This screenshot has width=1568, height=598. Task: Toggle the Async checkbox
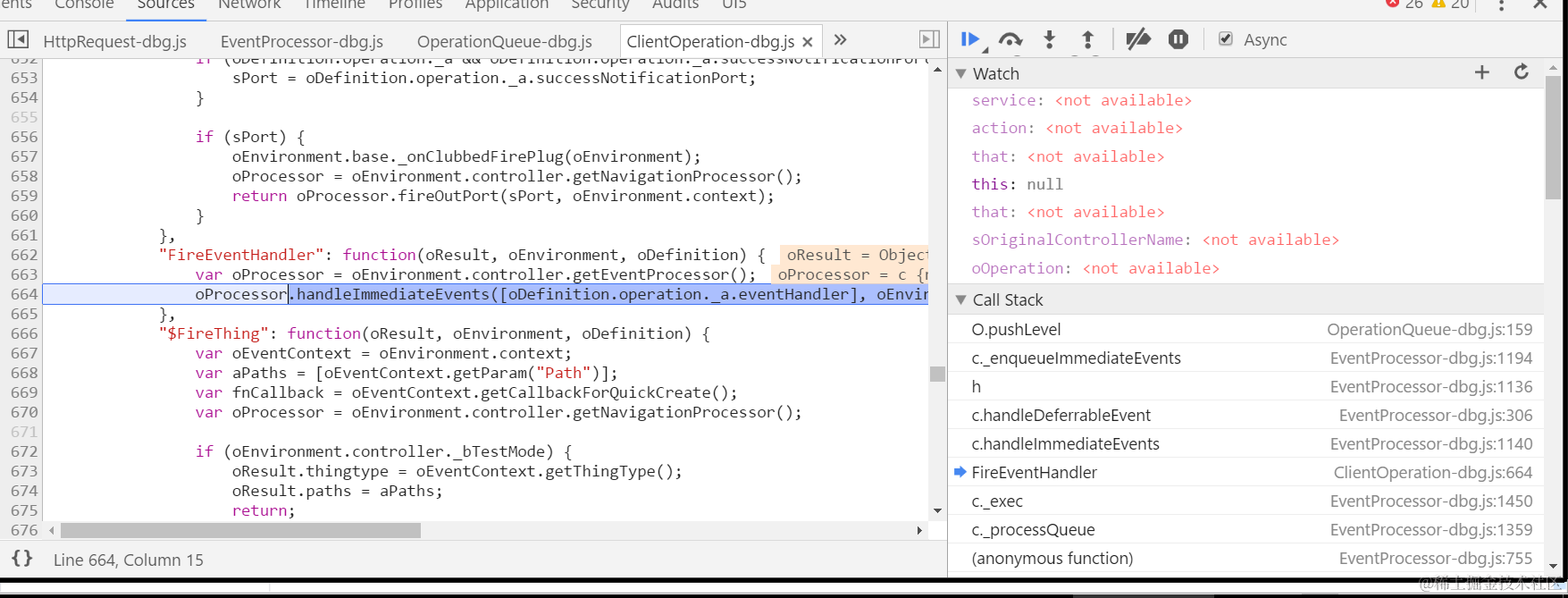pyautogui.click(x=1226, y=39)
